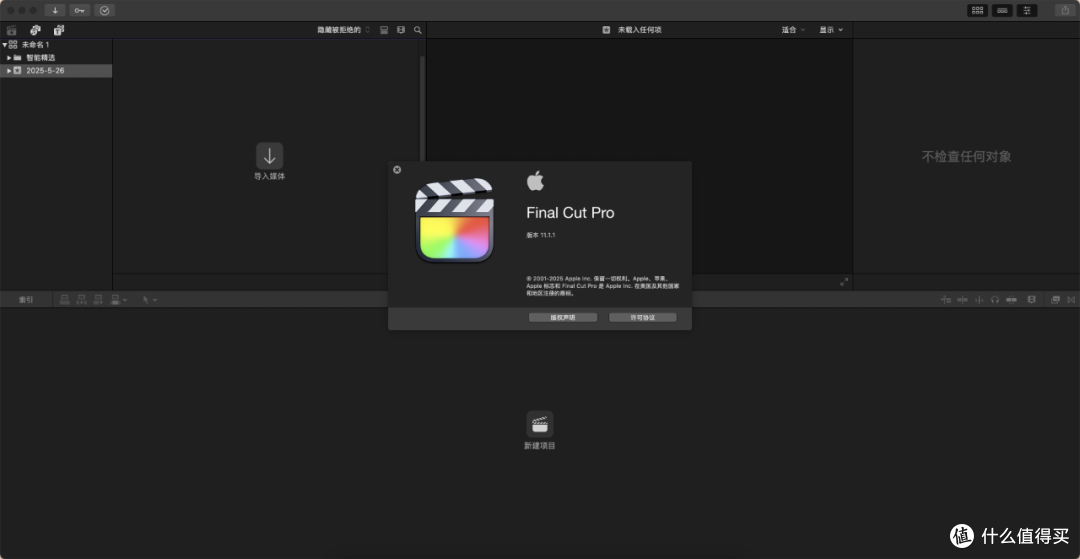Image resolution: width=1080 pixels, height=559 pixels.
Task: Open the 适合 zoom dropdown in viewer
Action: pos(793,30)
